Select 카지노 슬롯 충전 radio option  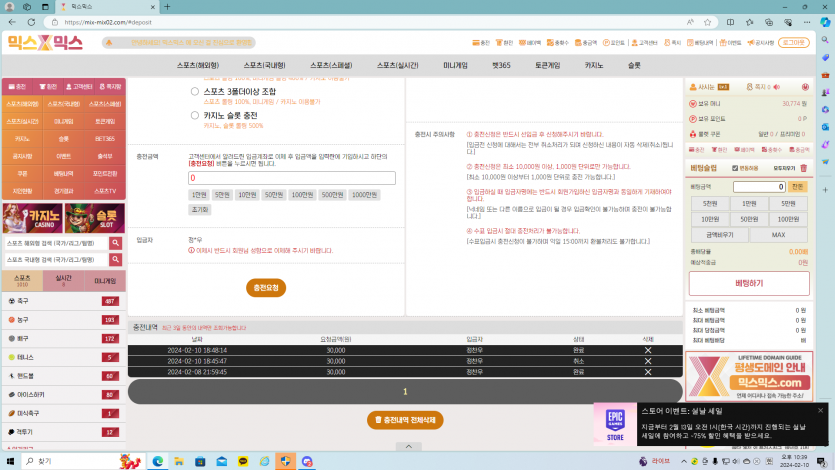pyautogui.click(x=194, y=116)
